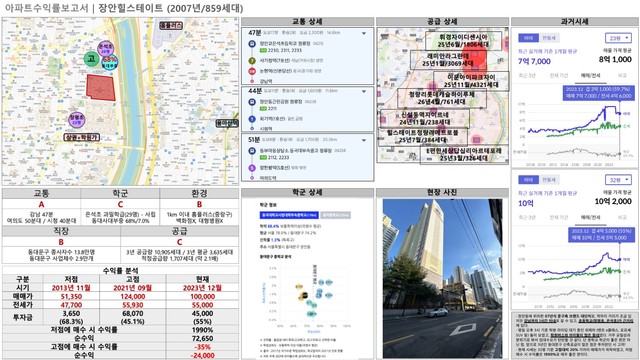Expand the 44분 route details arrow

364,91
